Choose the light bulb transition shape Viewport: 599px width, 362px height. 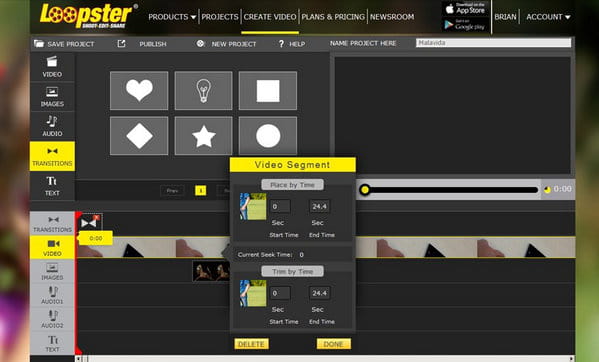[203, 90]
